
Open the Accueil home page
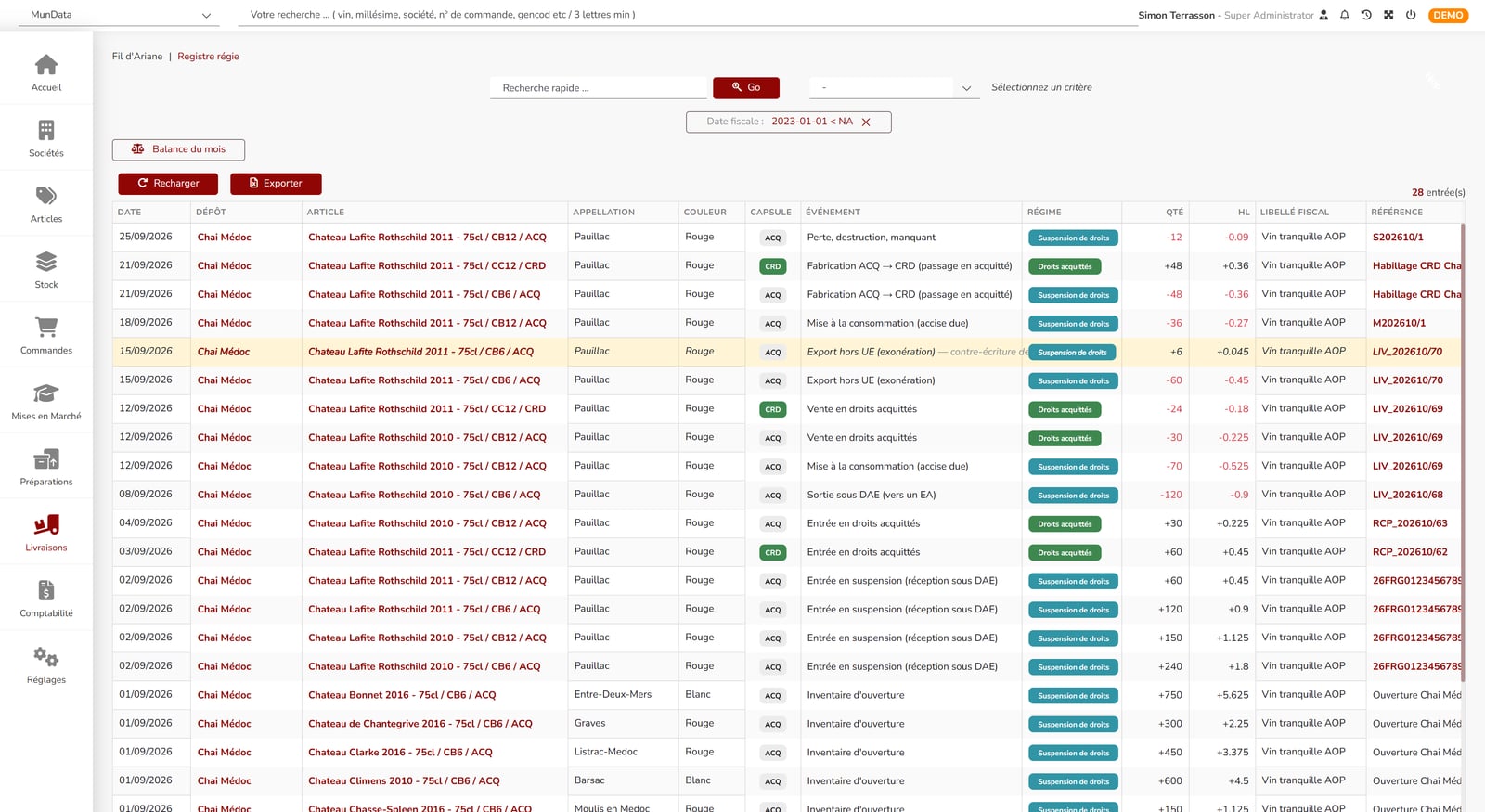(x=46, y=72)
